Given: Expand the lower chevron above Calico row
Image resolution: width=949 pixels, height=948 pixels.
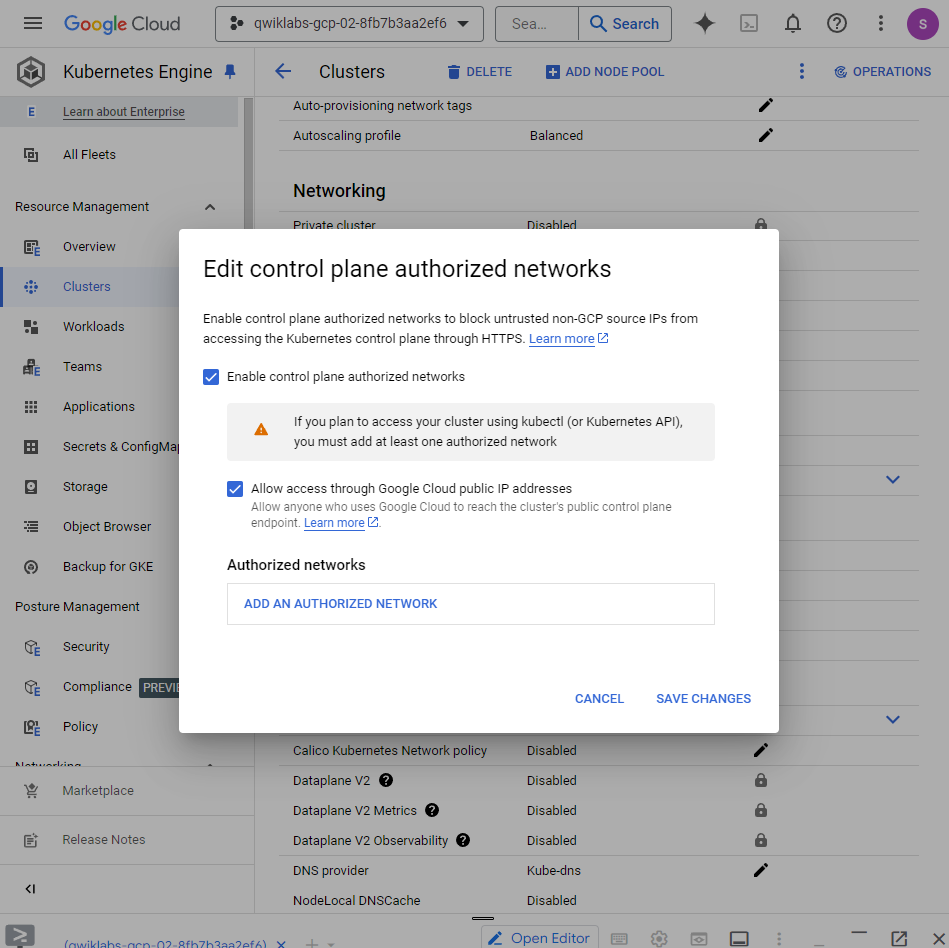Looking at the screenshot, I should point(893,720).
